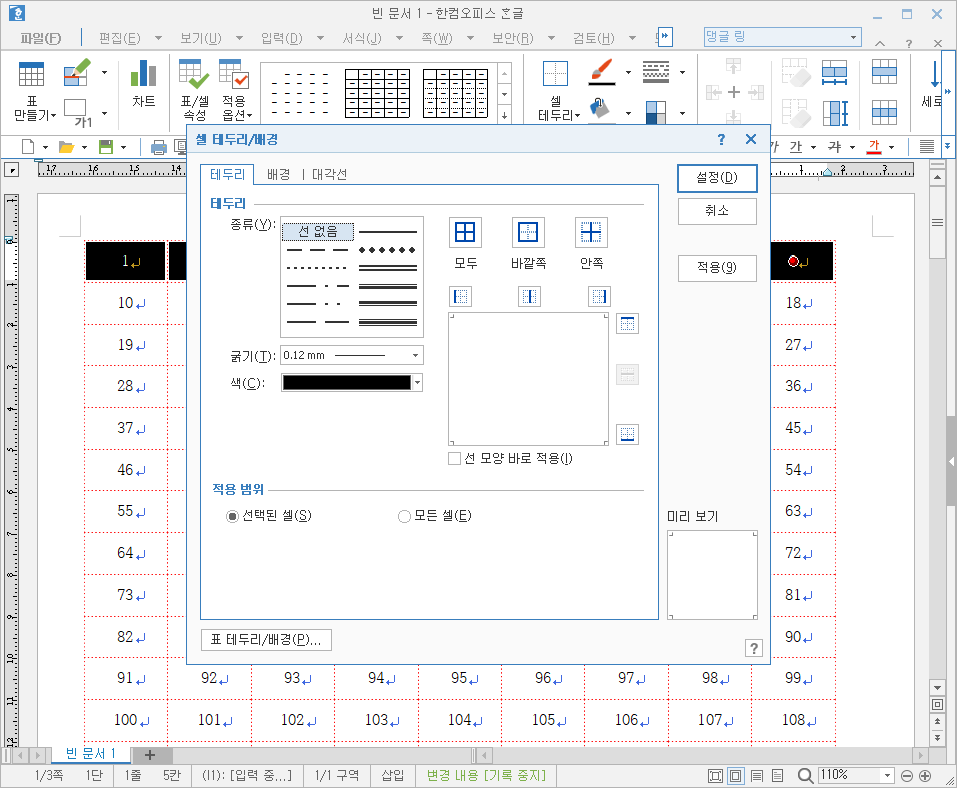Apply border to All (모두) icon
The image size is (957, 788).
[465, 233]
